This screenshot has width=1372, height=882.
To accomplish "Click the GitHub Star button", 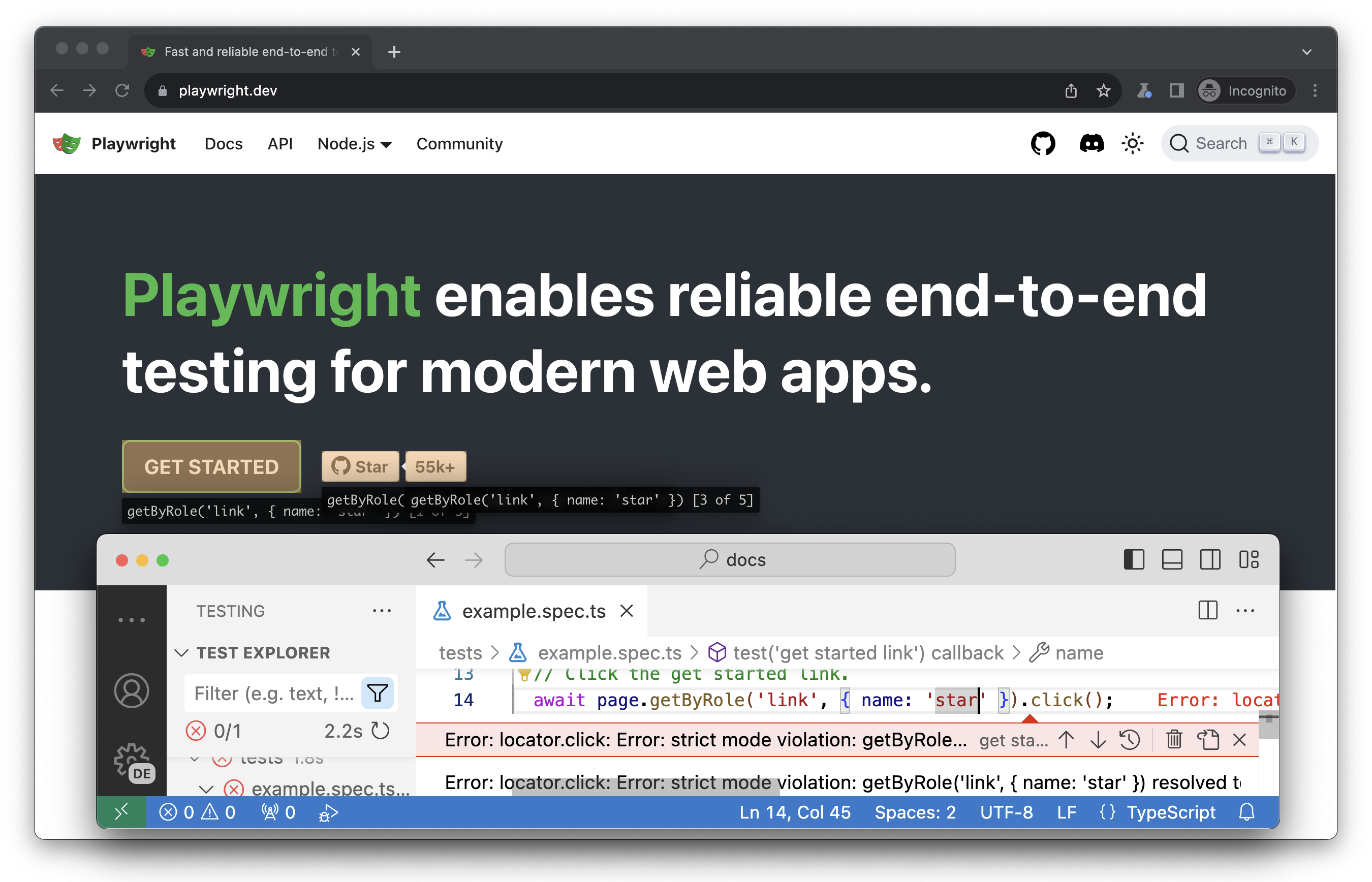I will coord(360,466).
